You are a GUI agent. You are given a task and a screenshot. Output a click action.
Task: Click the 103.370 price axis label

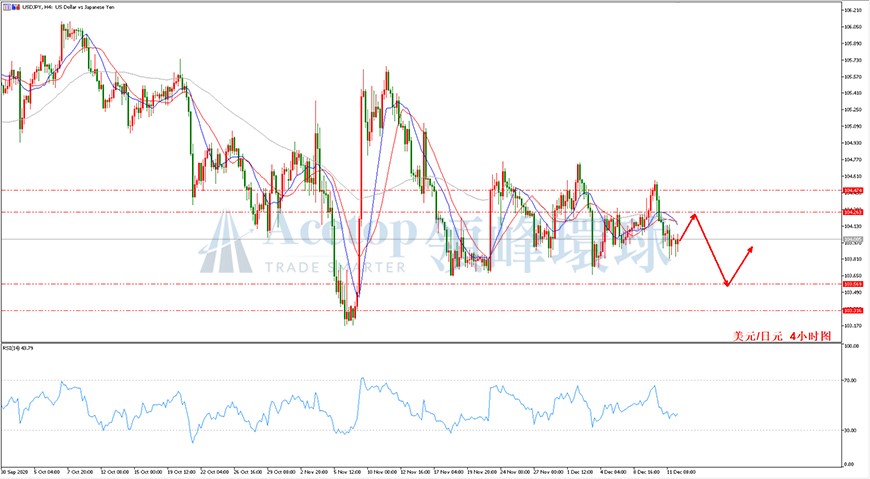(x=852, y=325)
